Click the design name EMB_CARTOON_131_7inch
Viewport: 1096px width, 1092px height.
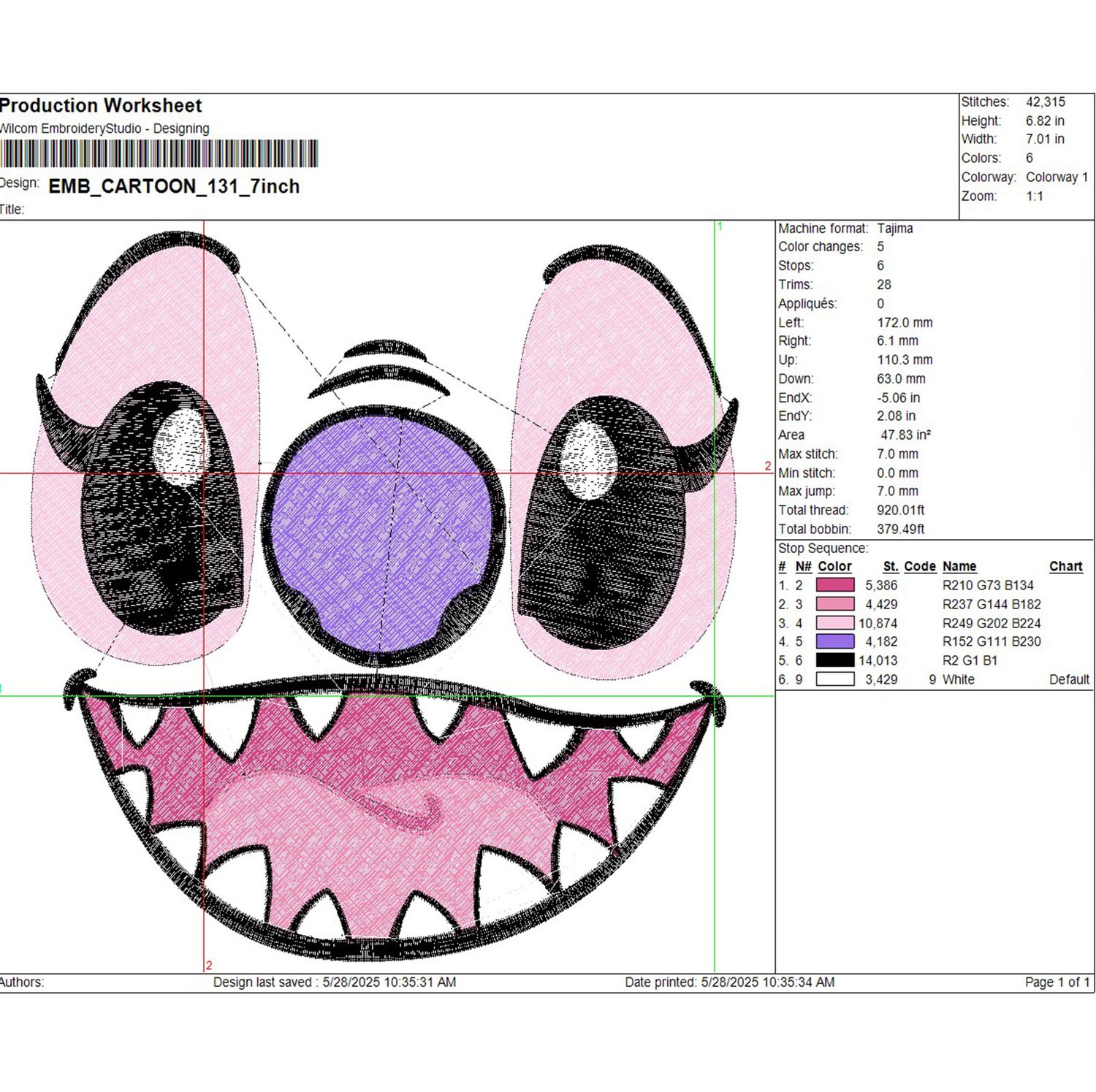point(174,186)
